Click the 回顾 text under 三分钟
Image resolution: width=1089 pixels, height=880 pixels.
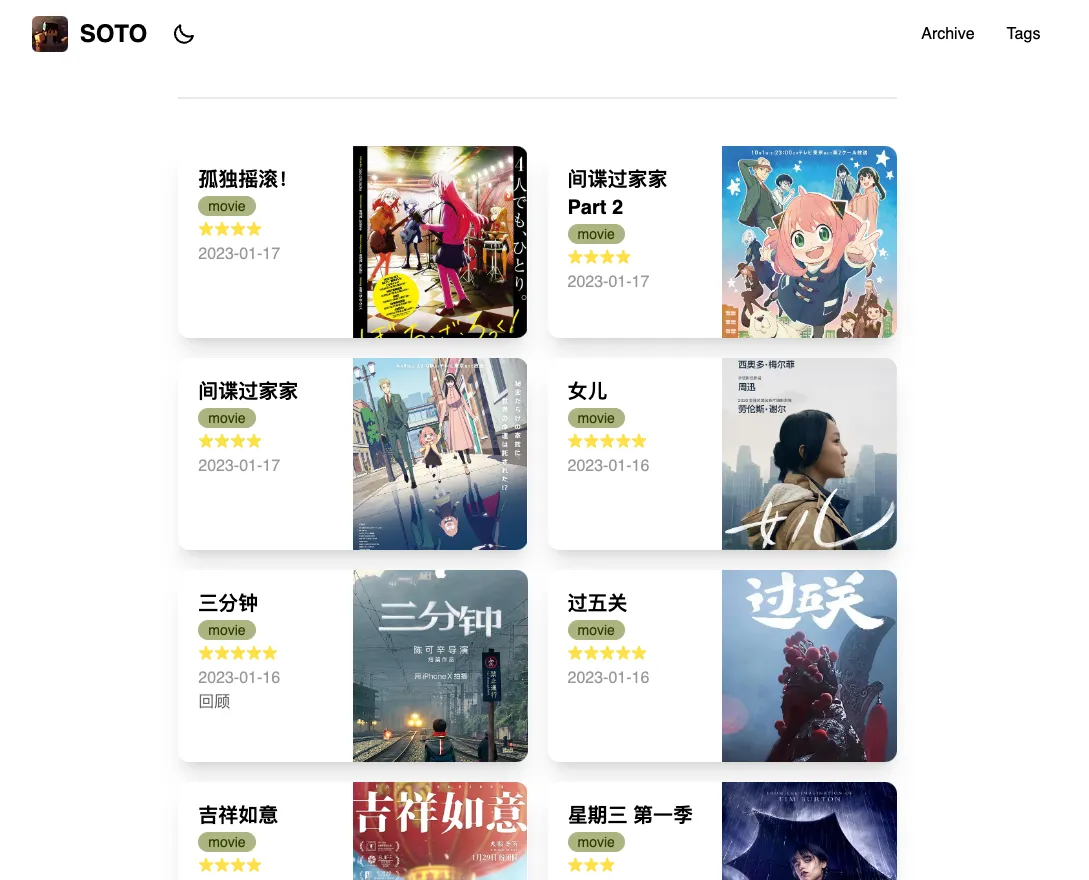pos(214,701)
